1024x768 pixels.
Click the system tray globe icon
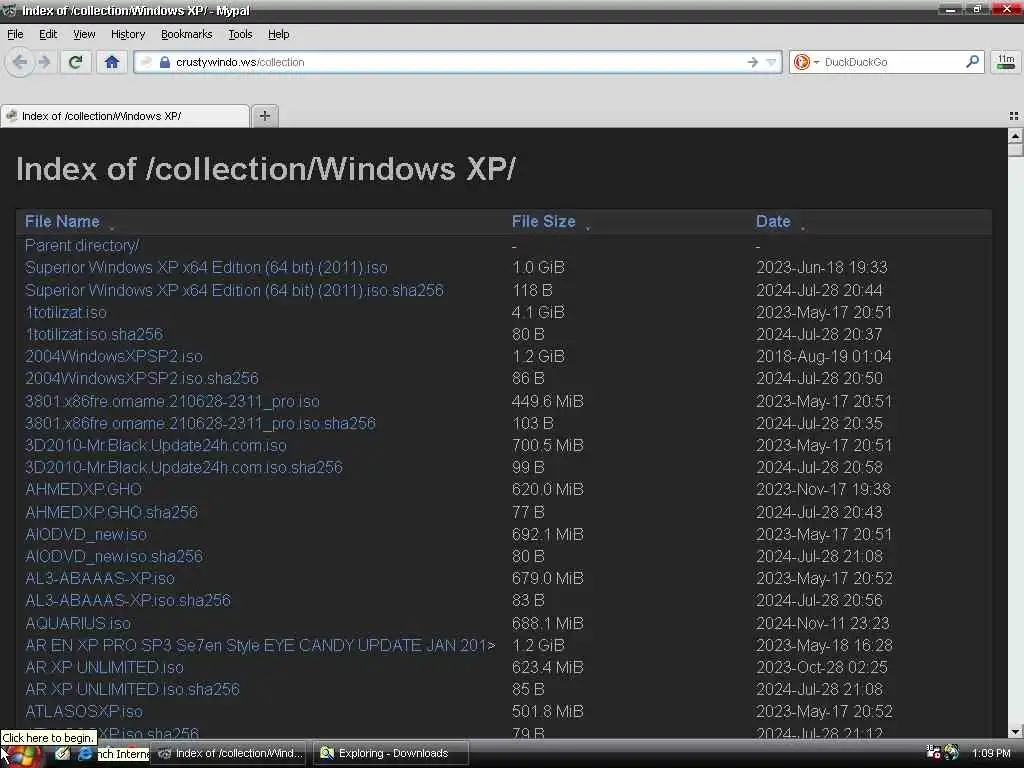952,753
